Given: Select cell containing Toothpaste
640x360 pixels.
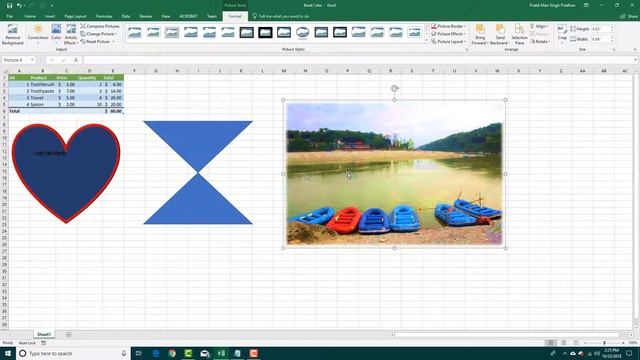Looking at the screenshot, I should pos(42,91).
